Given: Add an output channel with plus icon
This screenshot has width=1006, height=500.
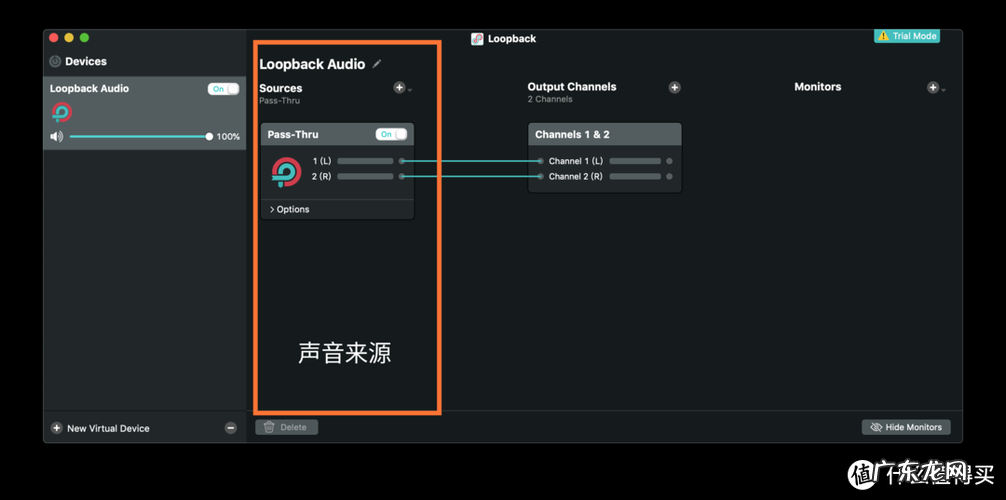Looking at the screenshot, I should click(x=674, y=87).
